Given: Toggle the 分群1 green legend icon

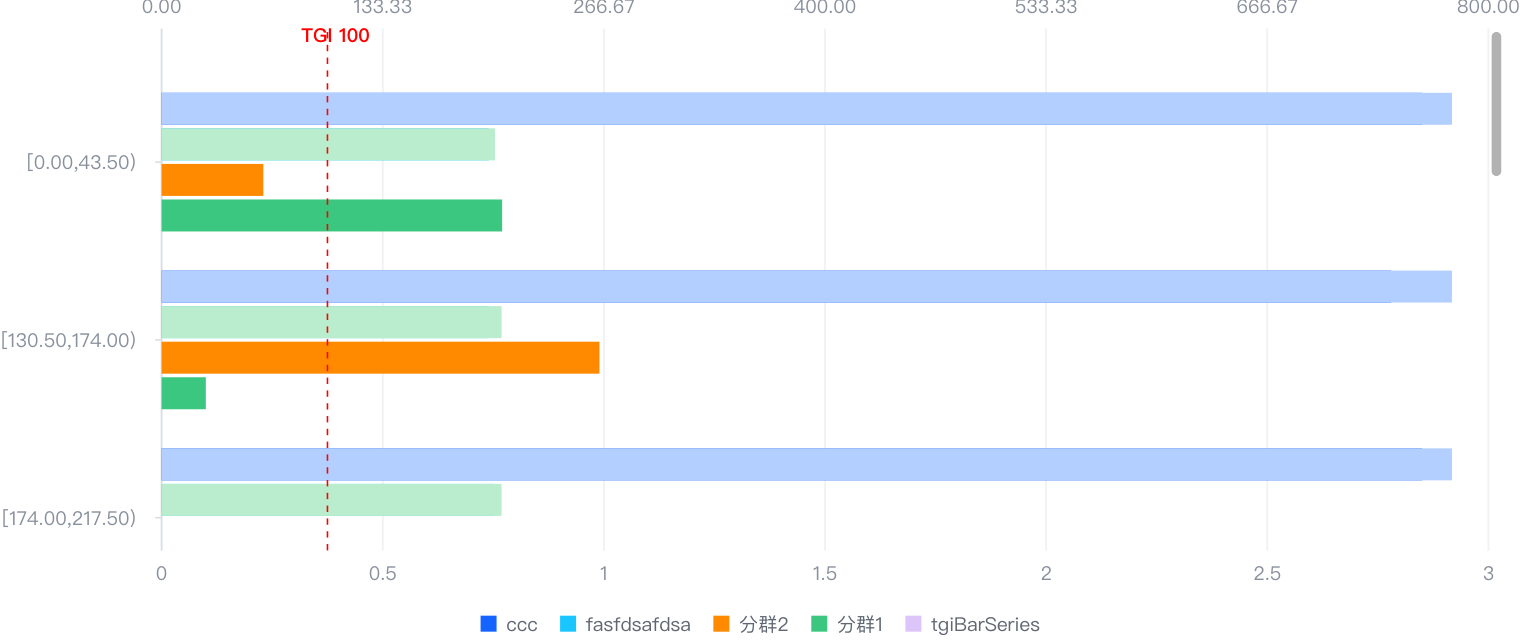Looking at the screenshot, I should 818,625.
